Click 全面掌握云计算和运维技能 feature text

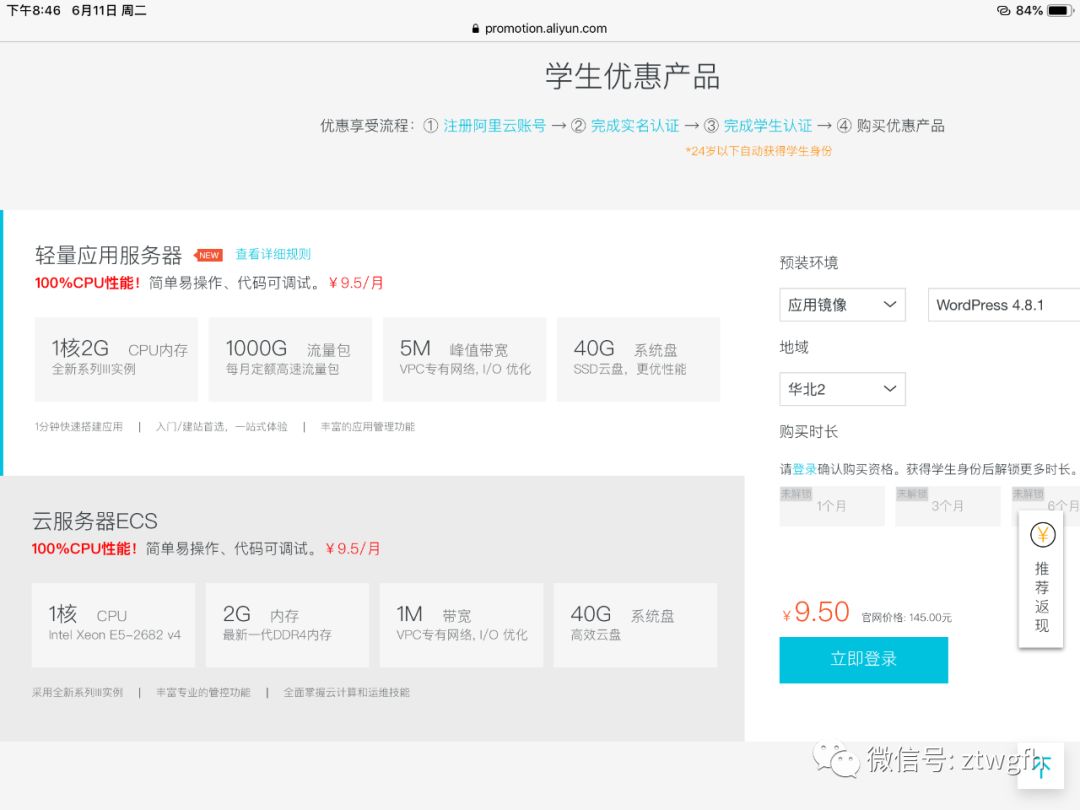(346, 692)
